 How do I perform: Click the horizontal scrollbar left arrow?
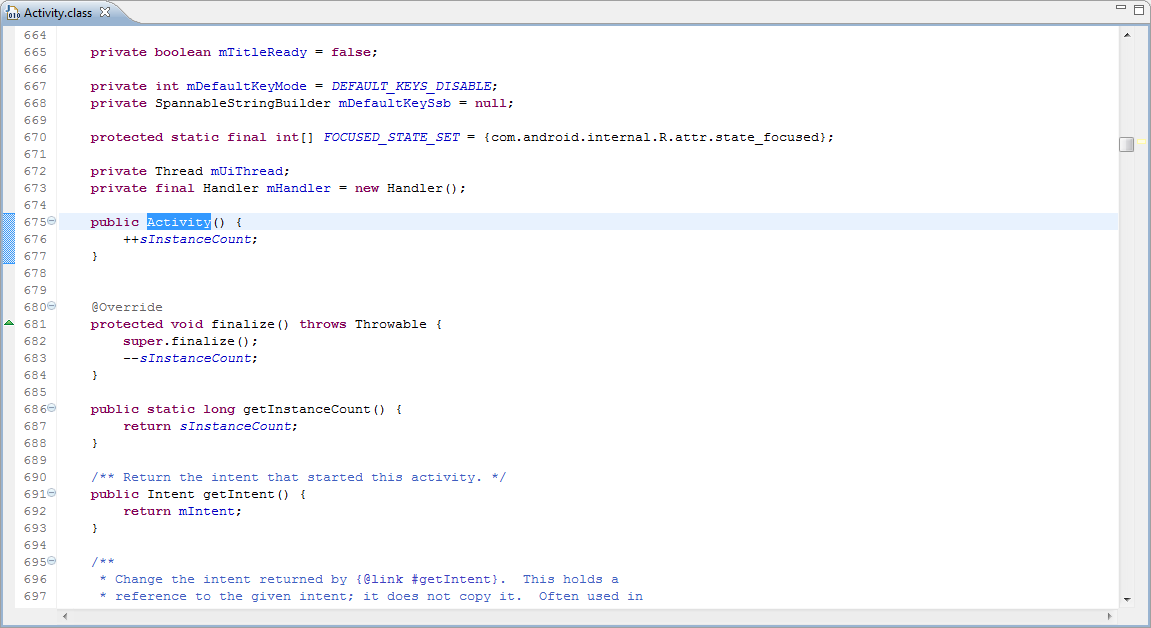66,615
